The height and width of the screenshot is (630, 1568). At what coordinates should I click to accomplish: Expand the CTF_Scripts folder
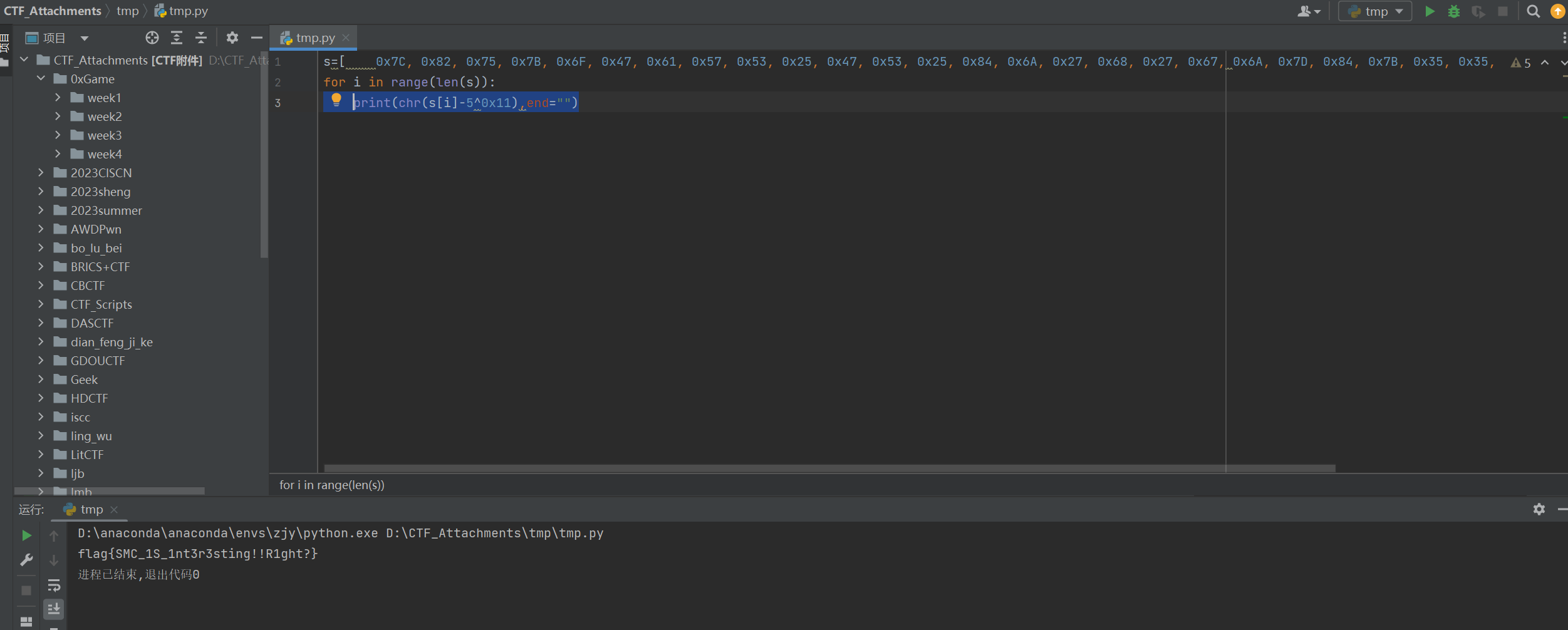pyautogui.click(x=41, y=304)
